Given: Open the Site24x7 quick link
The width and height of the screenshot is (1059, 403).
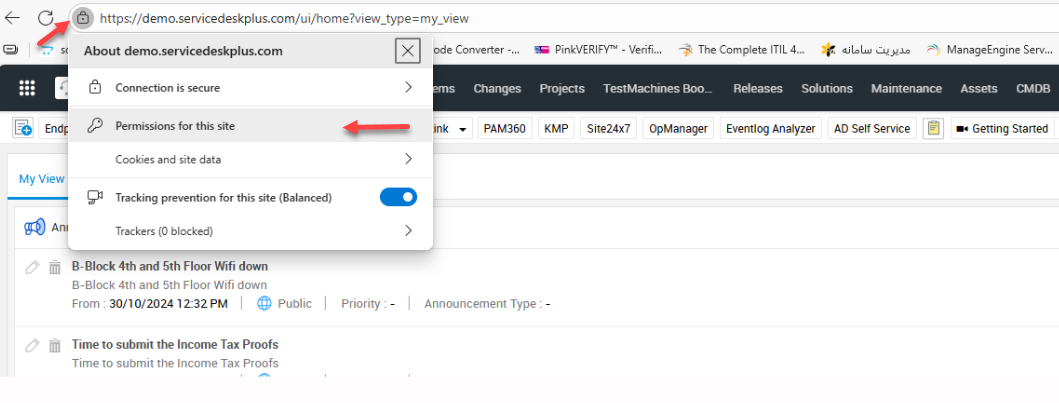Looking at the screenshot, I should [609, 128].
